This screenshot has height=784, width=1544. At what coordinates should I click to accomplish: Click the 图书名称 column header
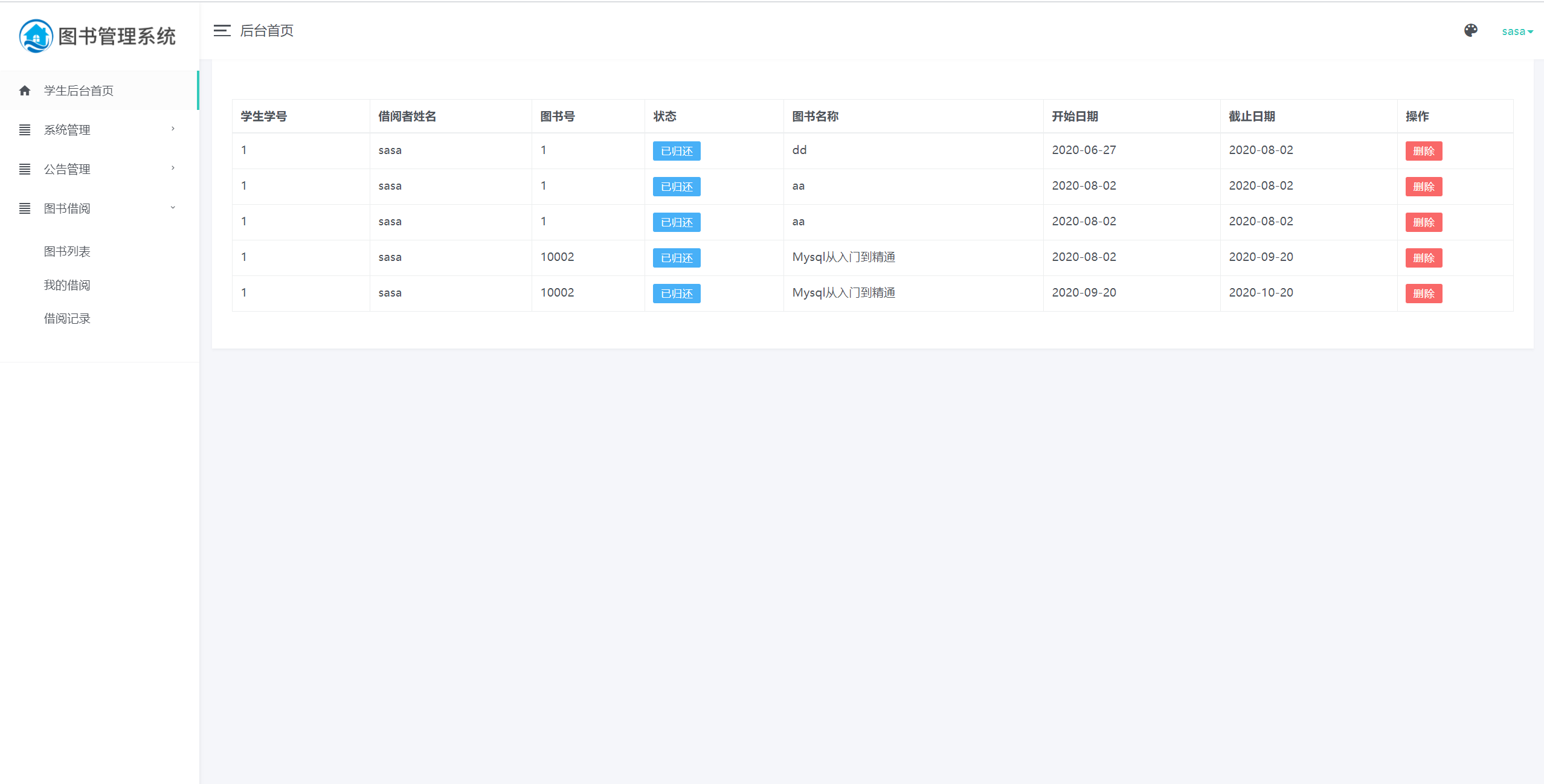[x=815, y=117]
